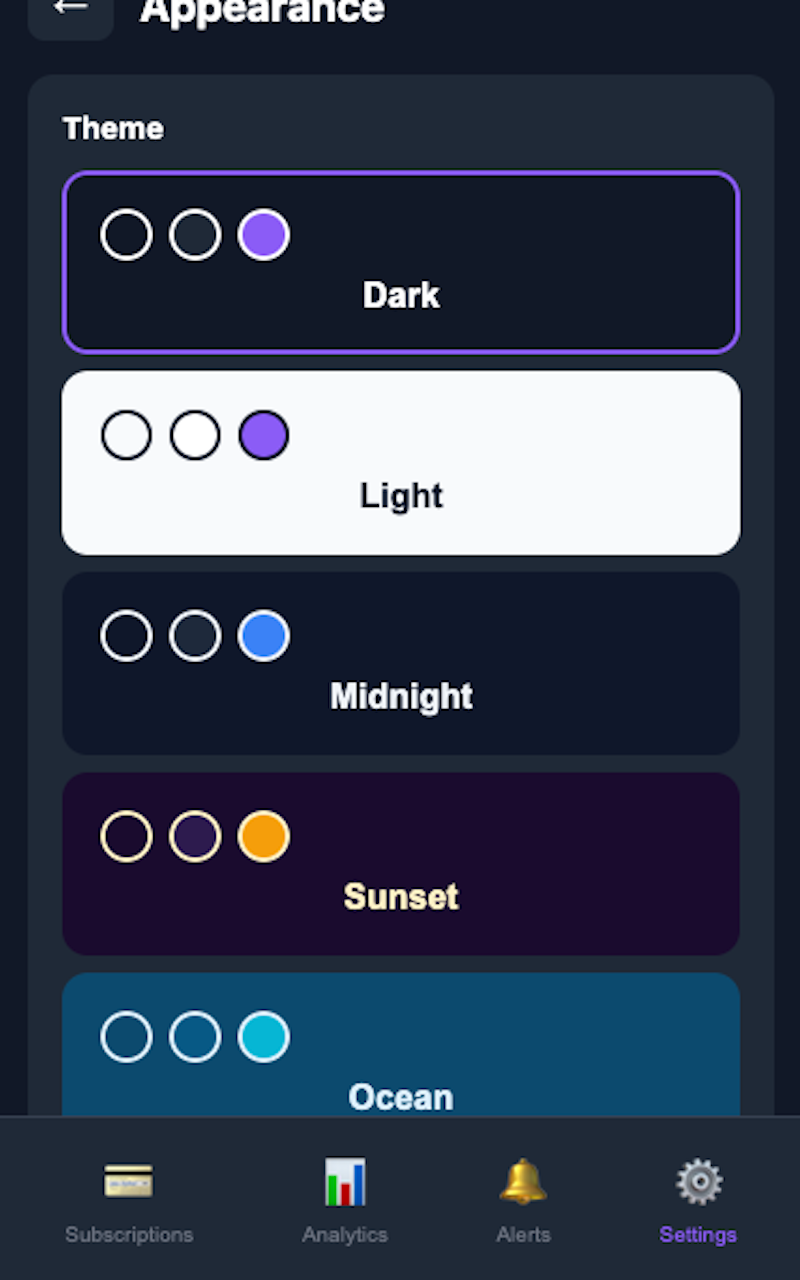Go to the Subscriptions tab

[x=128, y=1200]
